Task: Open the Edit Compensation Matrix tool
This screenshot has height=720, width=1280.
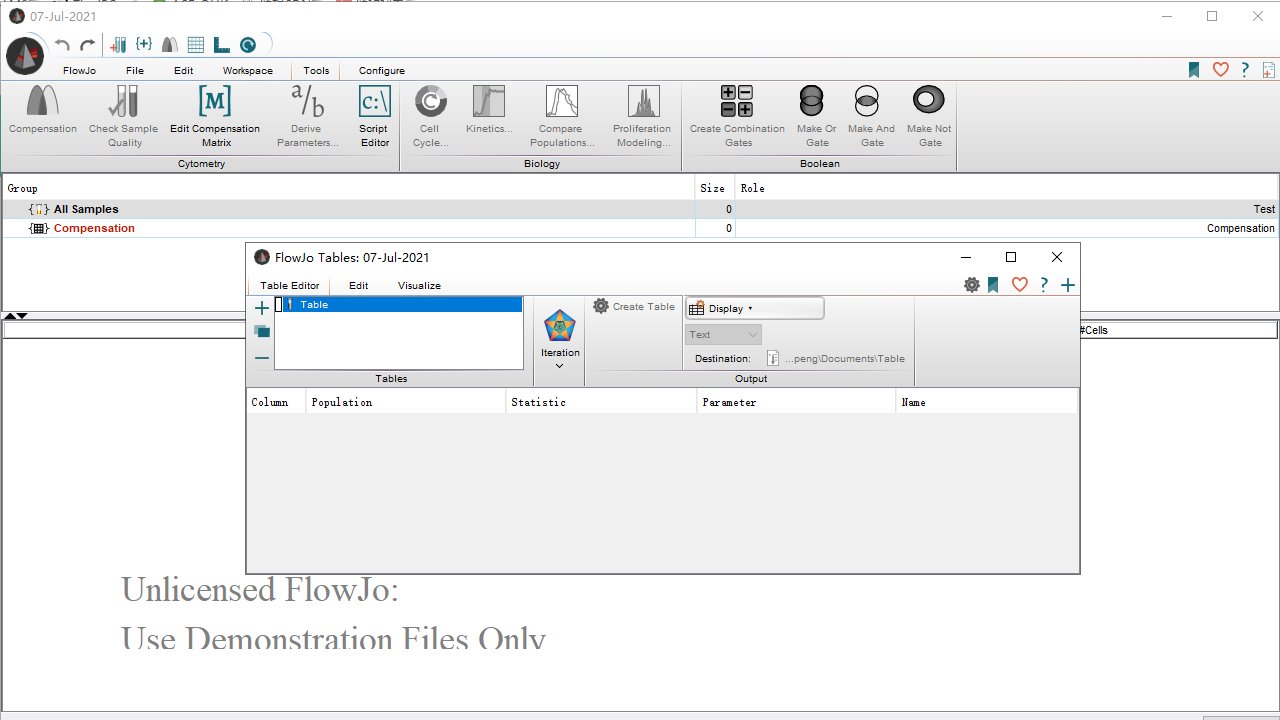Action: pos(215,110)
